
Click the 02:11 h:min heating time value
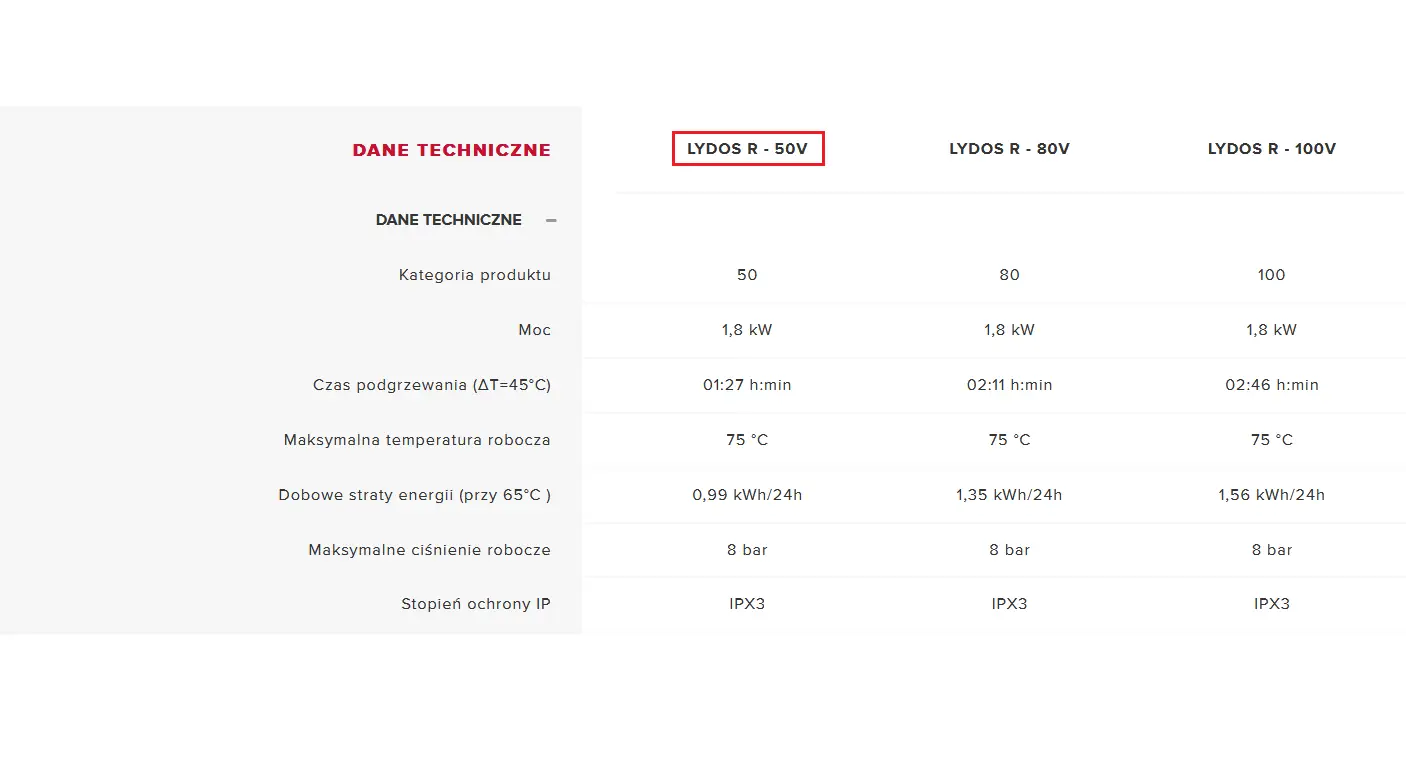[1009, 385]
